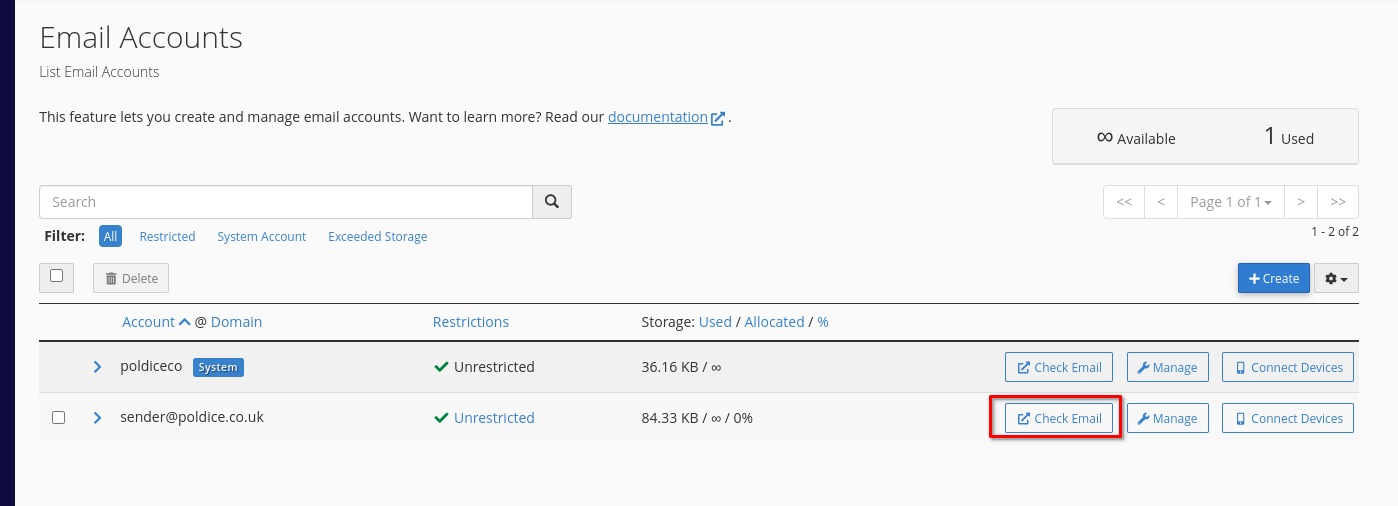
Task: Toggle the select-all checkbox above the table
Action: tap(56, 276)
